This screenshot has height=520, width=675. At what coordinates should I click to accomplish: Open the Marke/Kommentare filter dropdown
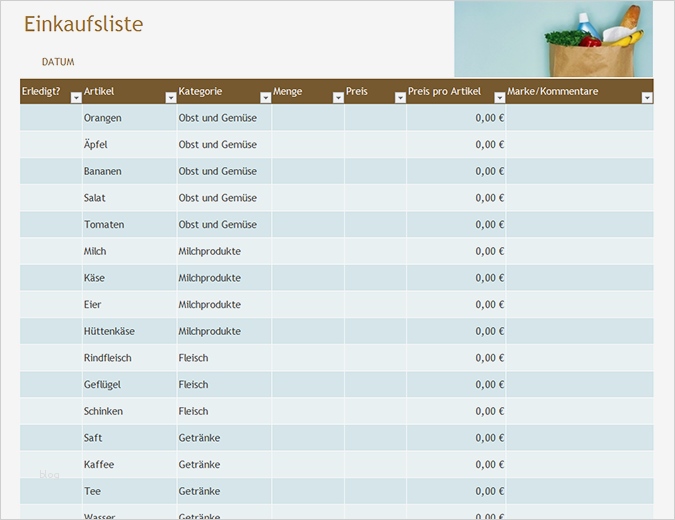coord(647,98)
